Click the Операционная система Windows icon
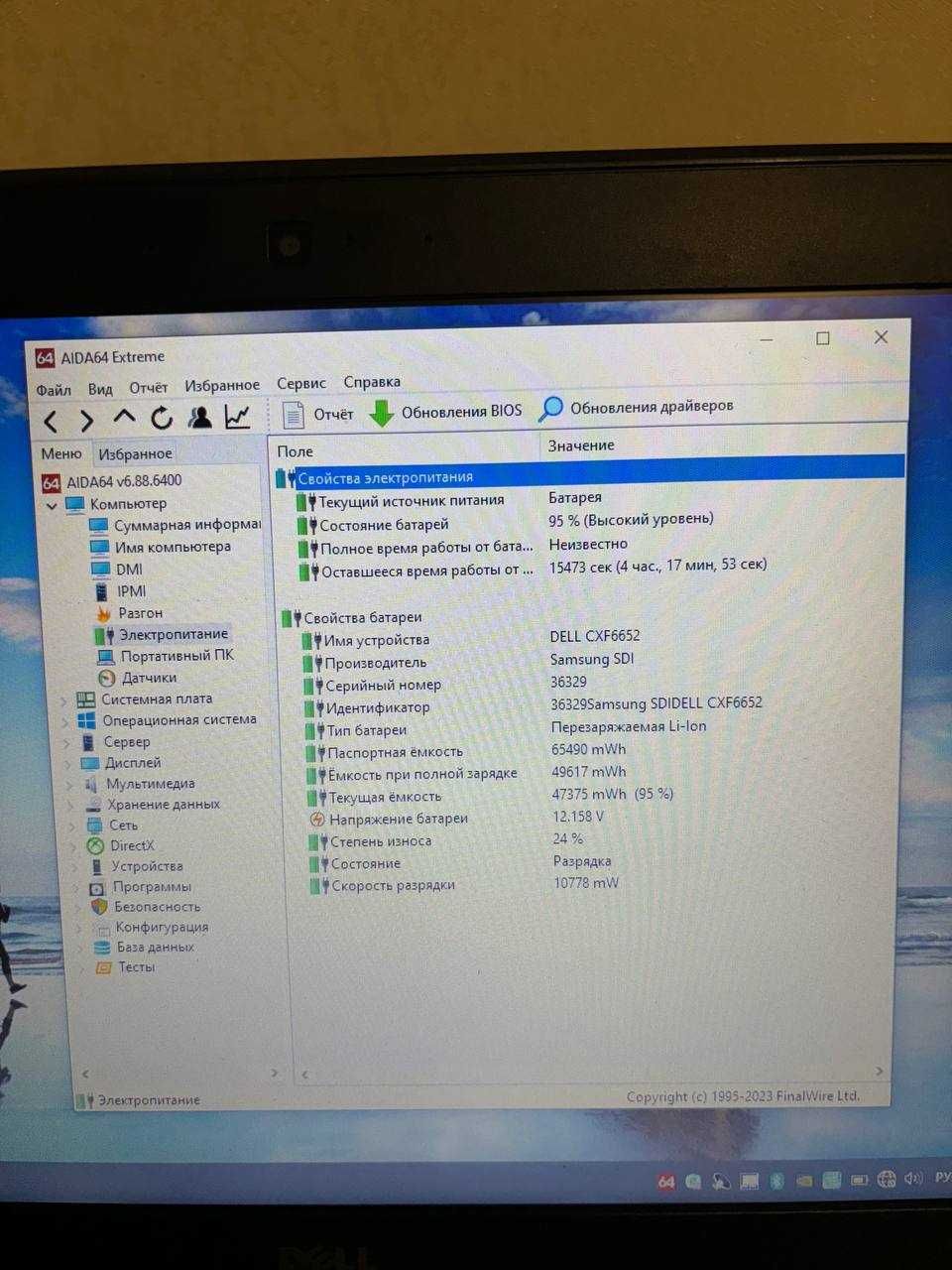The image size is (952, 1270). click(x=86, y=720)
